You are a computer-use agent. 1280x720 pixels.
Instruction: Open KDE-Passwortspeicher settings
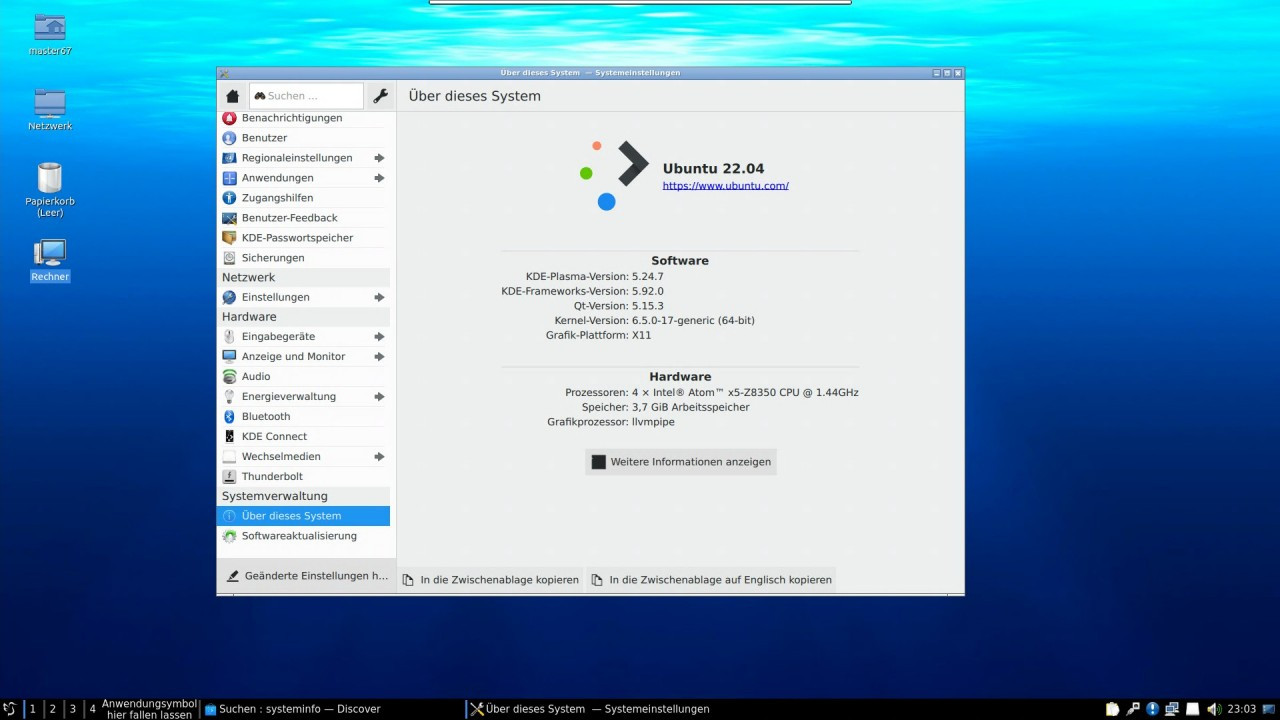pyautogui.click(x=303, y=238)
